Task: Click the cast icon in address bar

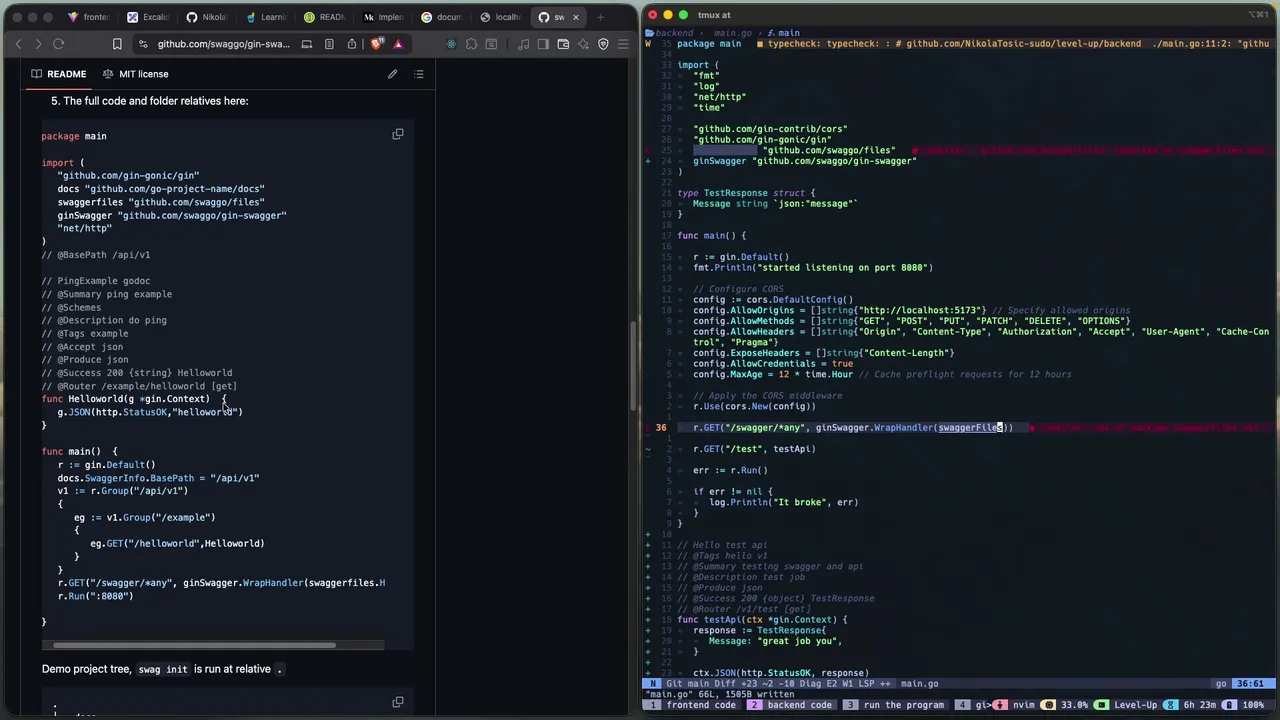Action: (307, 44)
